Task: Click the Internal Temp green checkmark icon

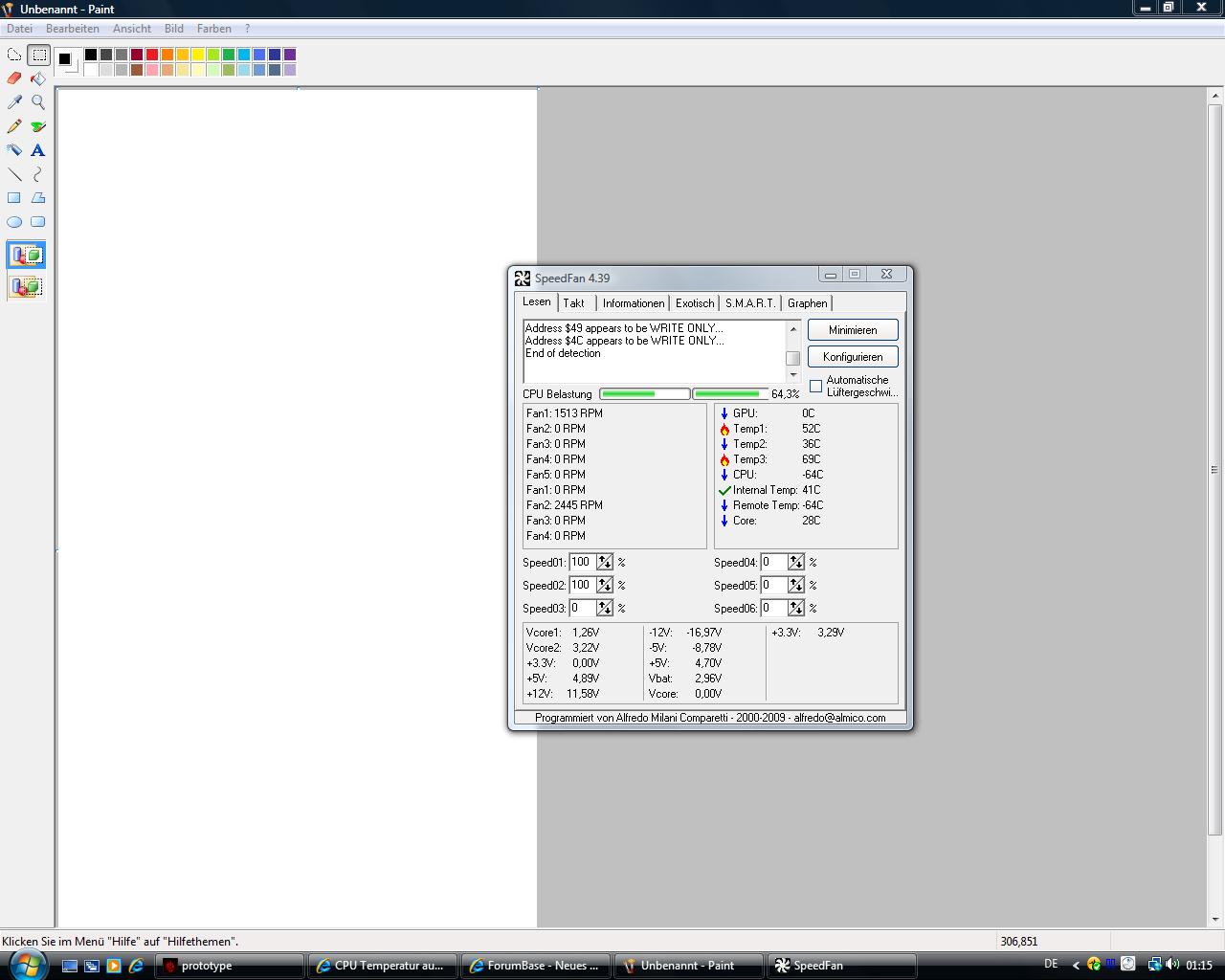Action: 724,490
